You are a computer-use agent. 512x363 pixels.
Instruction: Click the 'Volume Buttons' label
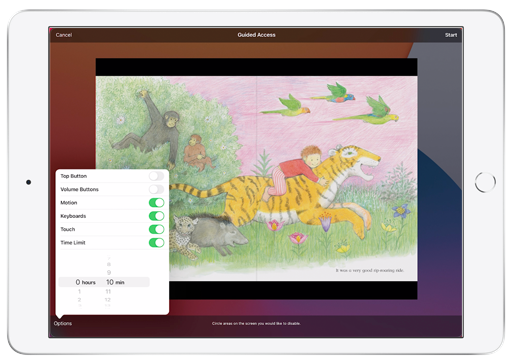tap(79, 189)
